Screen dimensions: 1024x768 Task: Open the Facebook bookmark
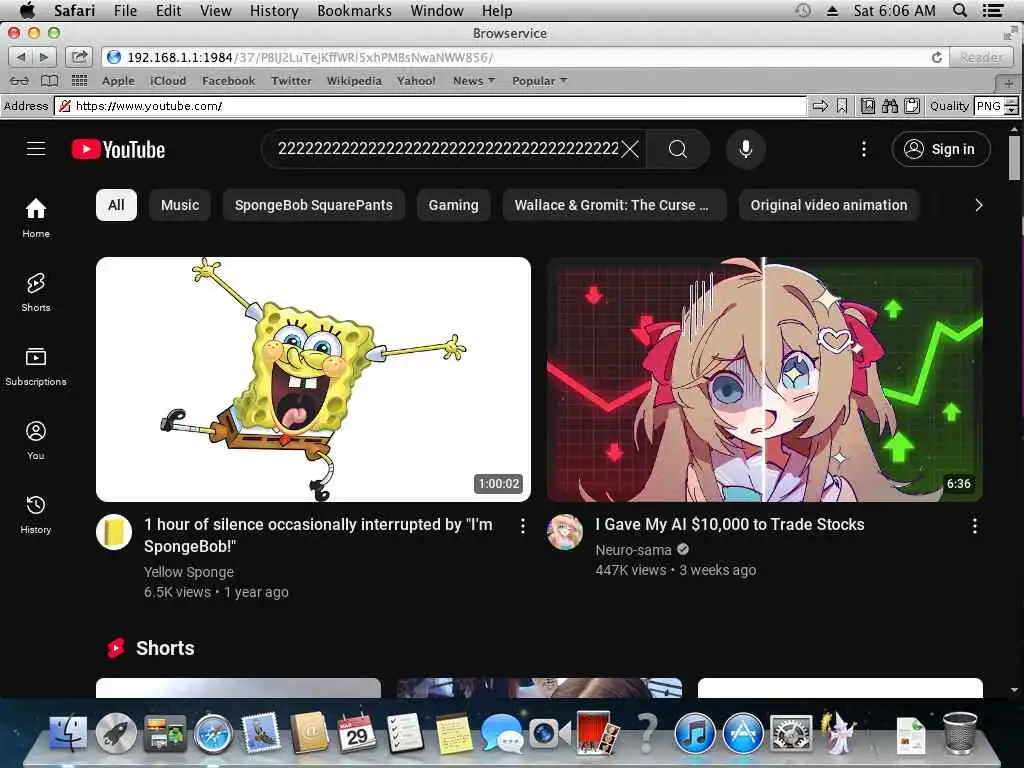point(229,81)
